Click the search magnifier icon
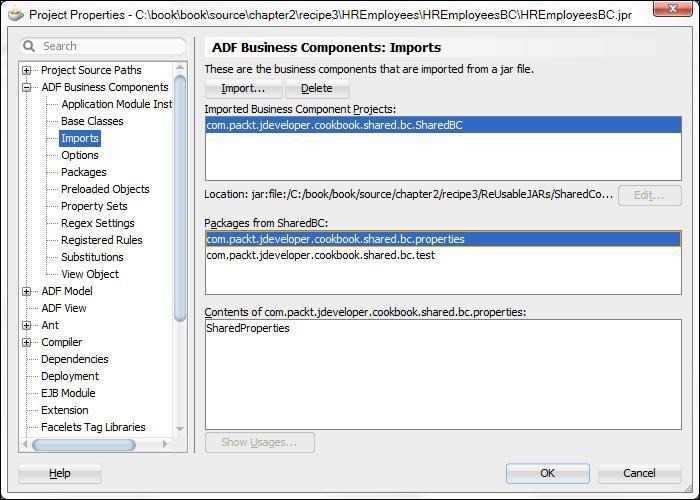The image size is (700, 500). [x=30, y=46]
